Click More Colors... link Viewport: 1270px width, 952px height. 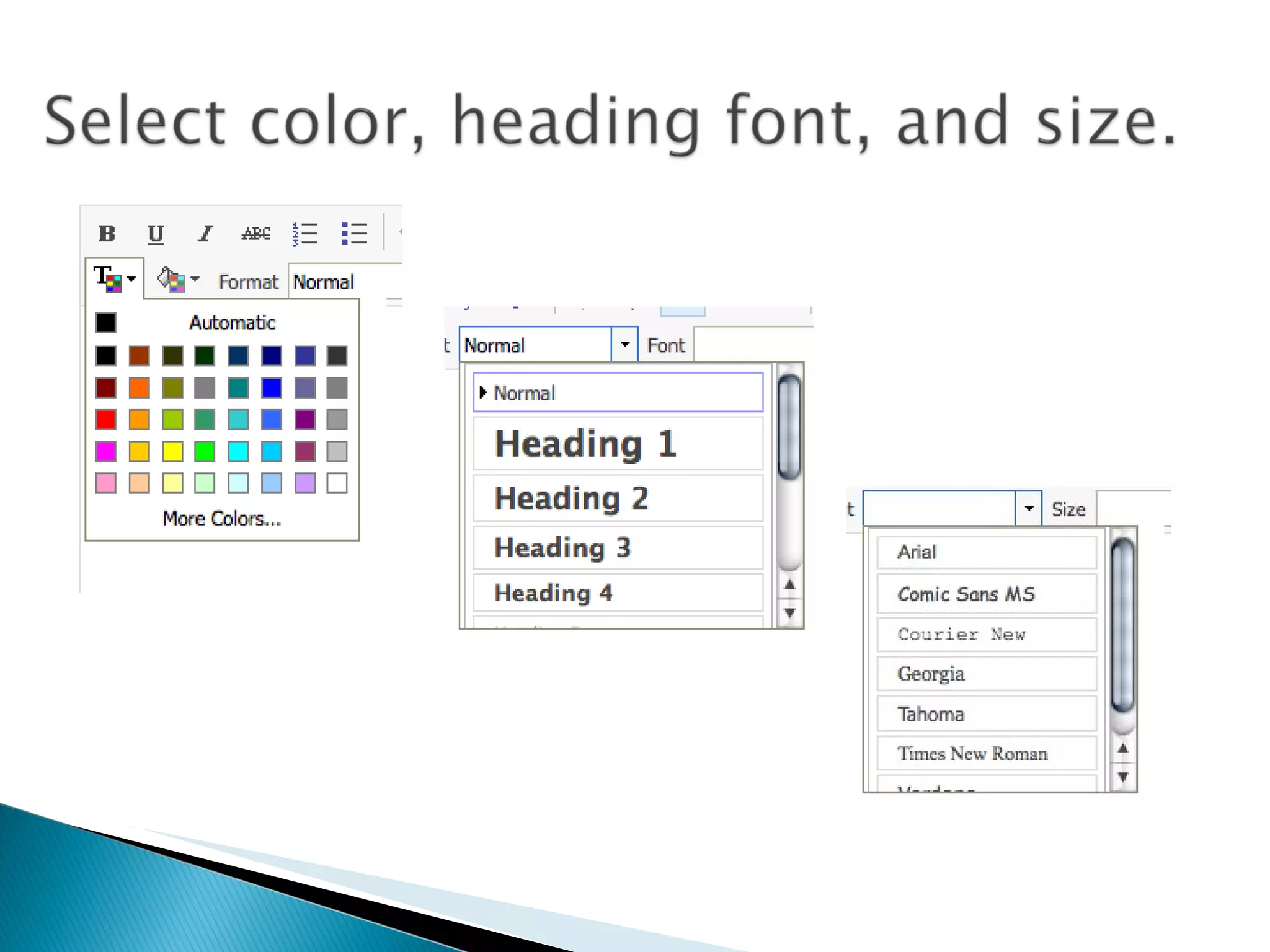click(x=222, y=519)
